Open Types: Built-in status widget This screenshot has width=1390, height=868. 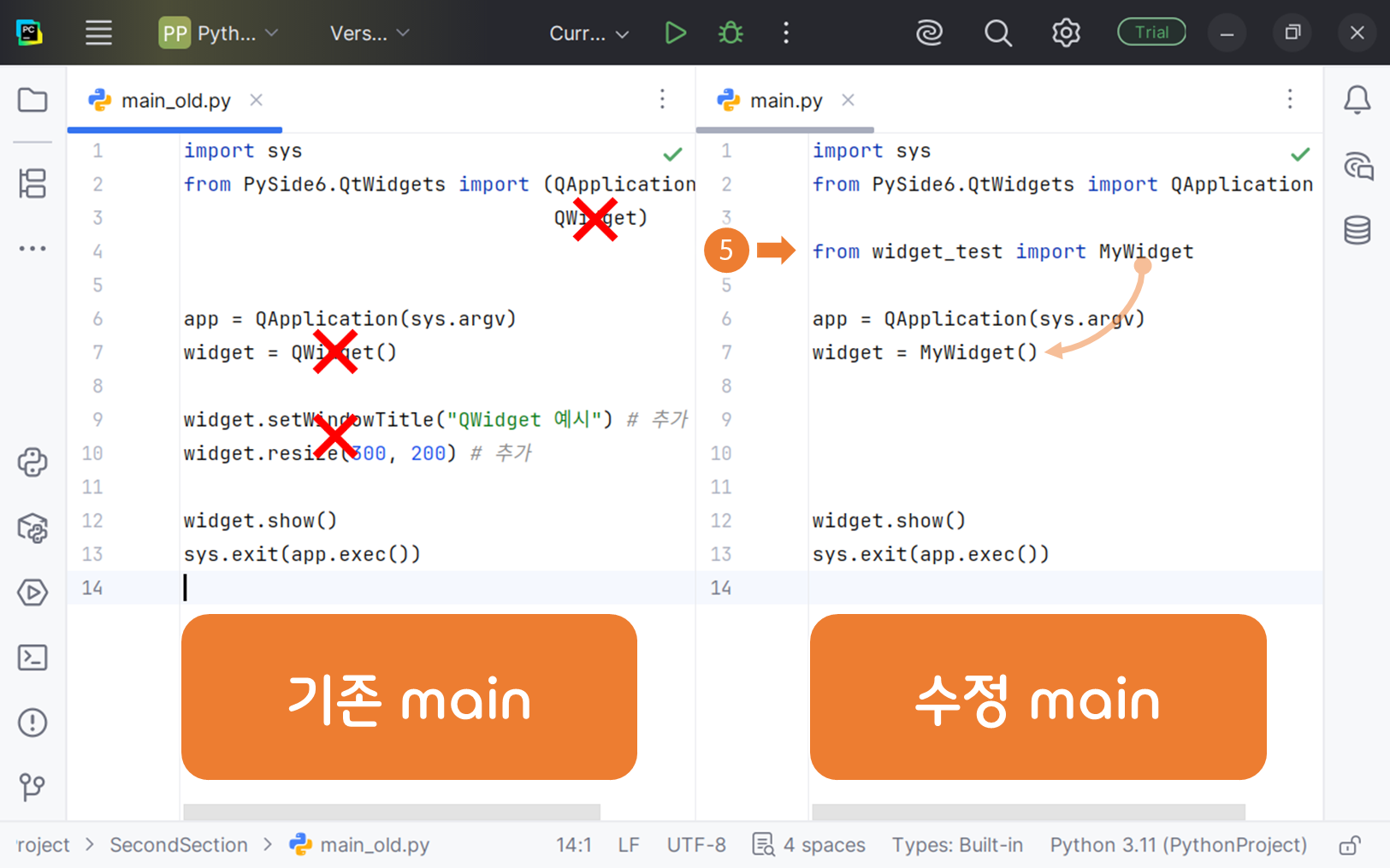(x=957, y=845)
